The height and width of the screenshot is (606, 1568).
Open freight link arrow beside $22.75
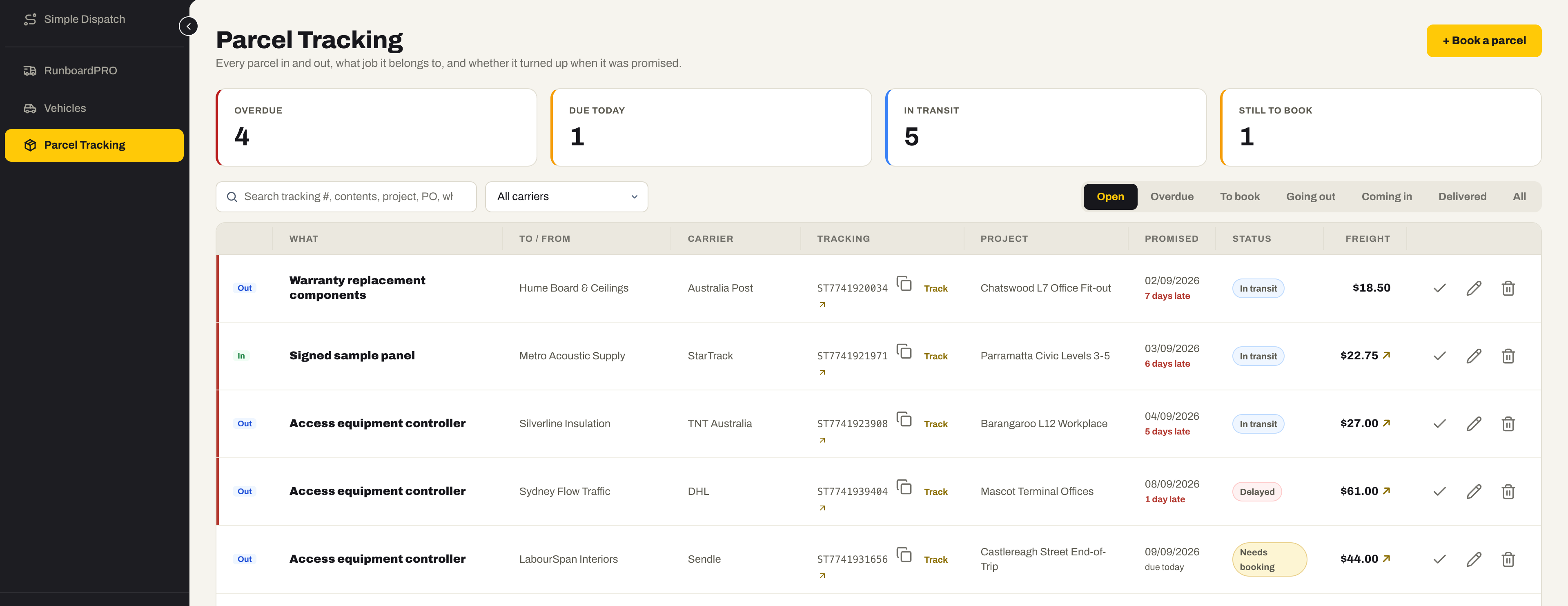[1386, 355]
